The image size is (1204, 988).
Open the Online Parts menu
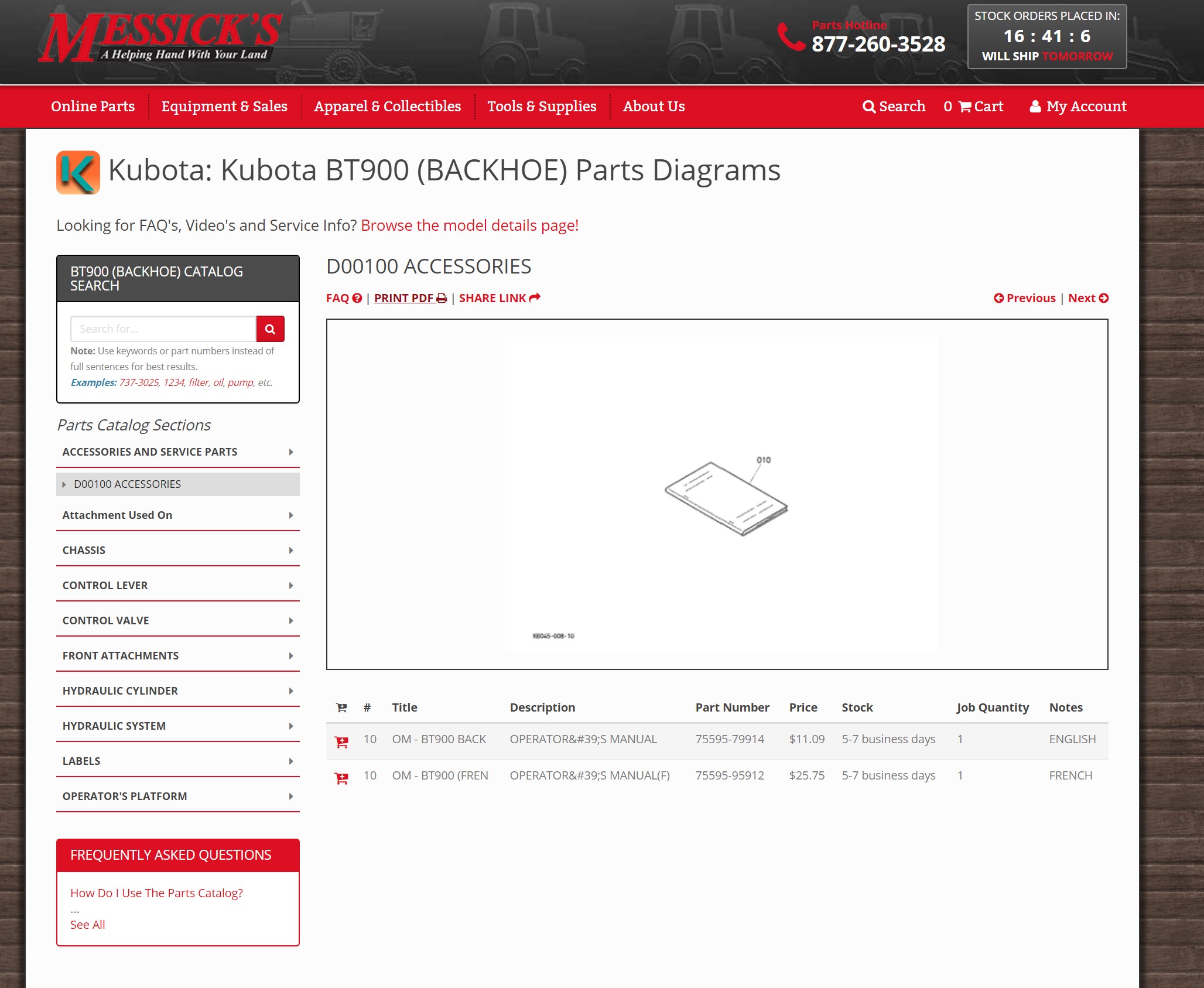point(93,106)
